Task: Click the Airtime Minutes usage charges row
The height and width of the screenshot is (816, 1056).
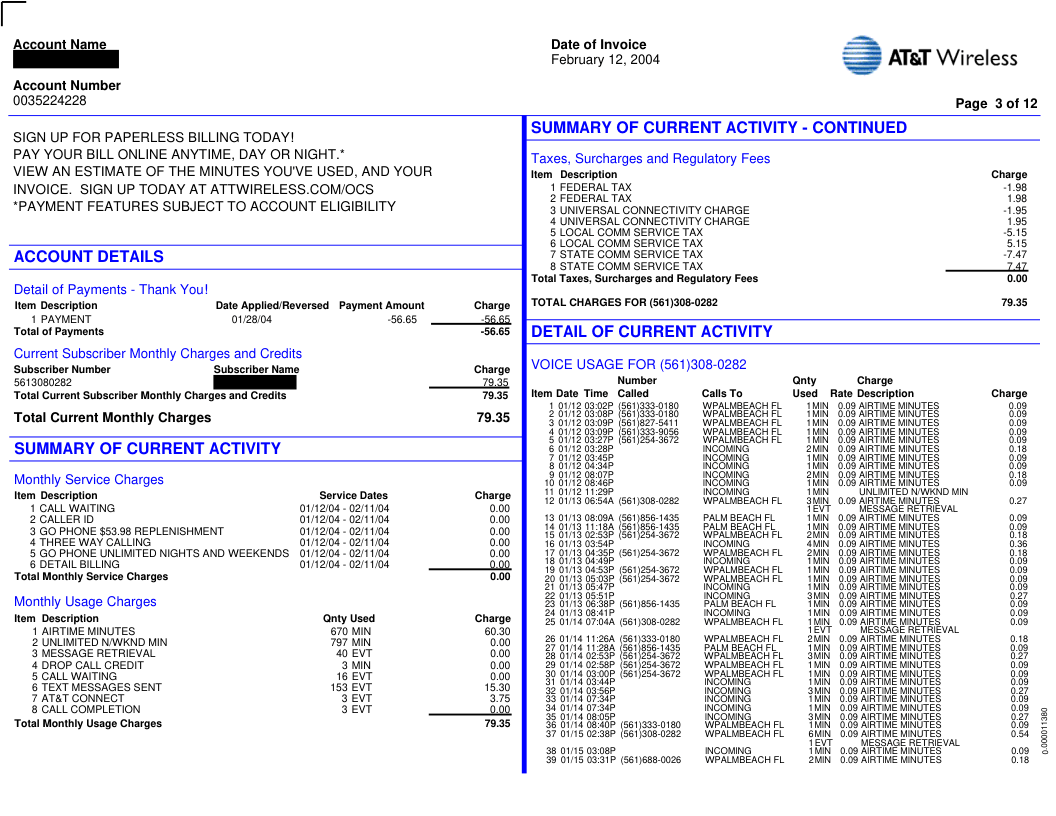Action: (87, 632)
